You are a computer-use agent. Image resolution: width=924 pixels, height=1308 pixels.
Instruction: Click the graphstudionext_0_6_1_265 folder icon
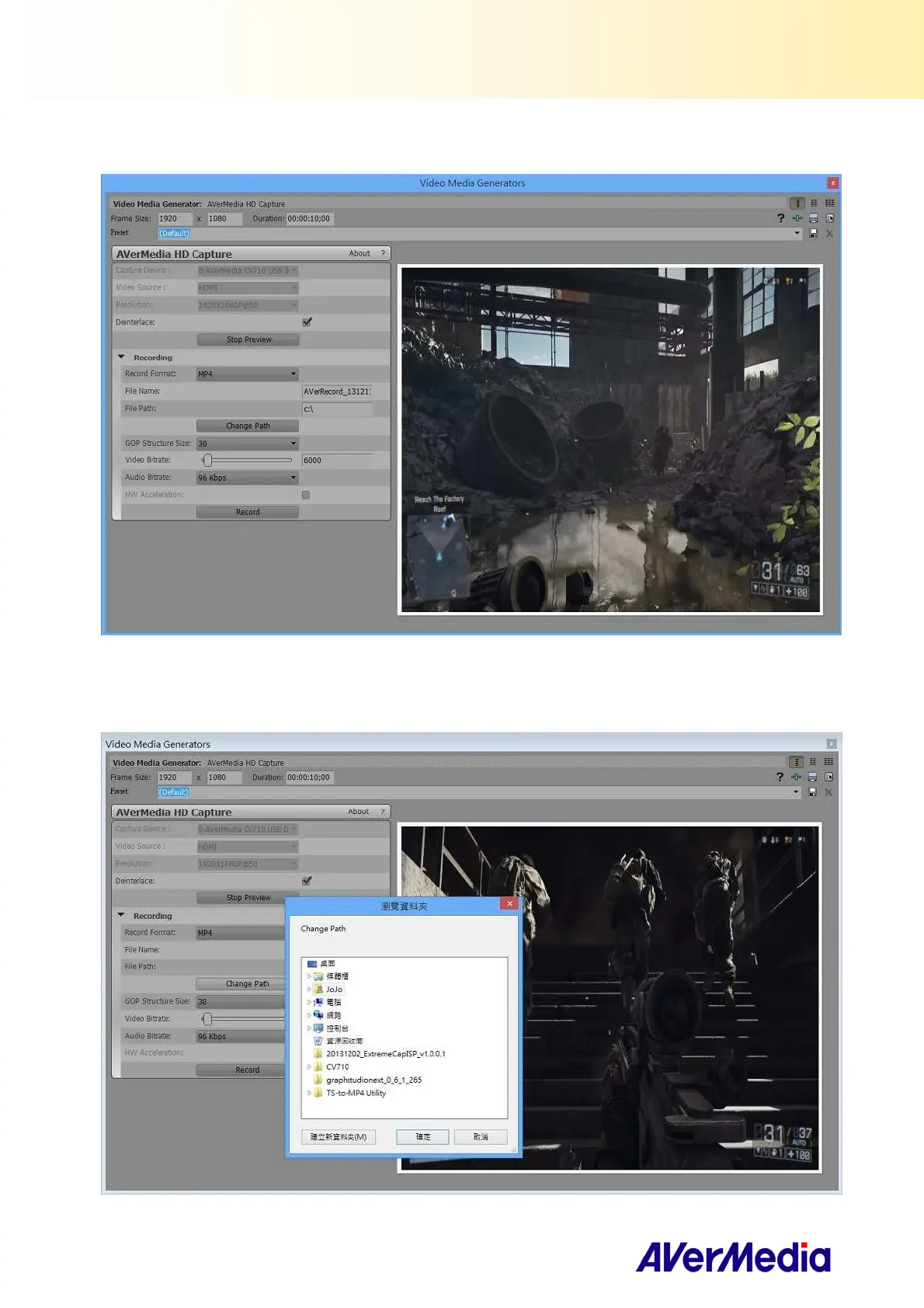(318, 1080)
